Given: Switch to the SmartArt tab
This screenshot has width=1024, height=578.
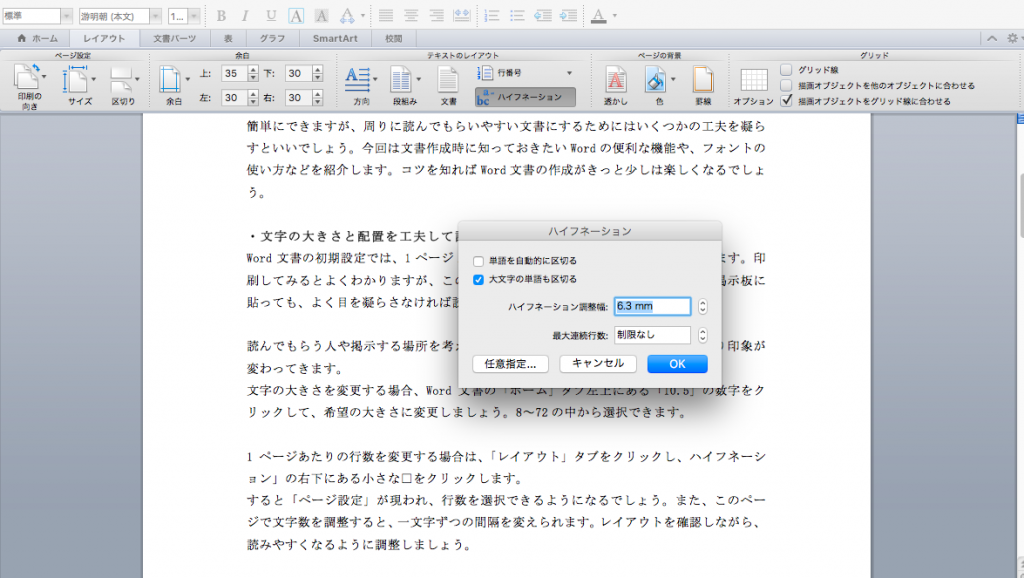Looking at the screenshot, I should (335, 39).
